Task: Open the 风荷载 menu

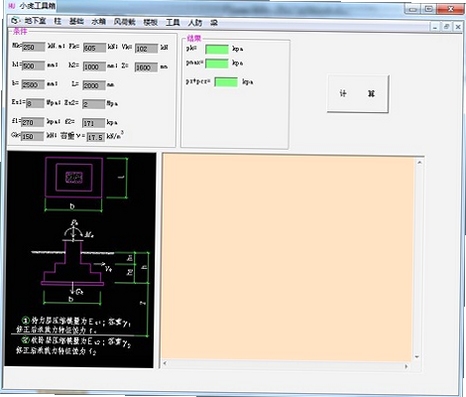Action: 124,22
